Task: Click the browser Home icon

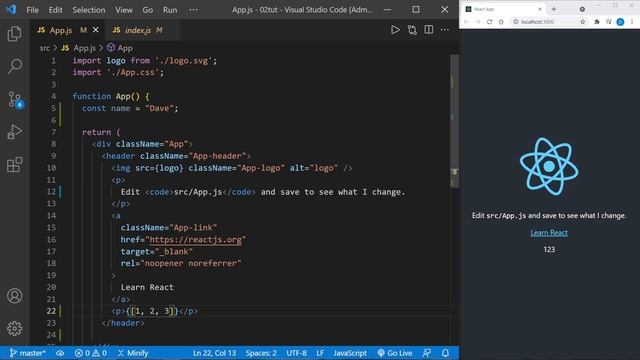Action: tap(501, 22)
